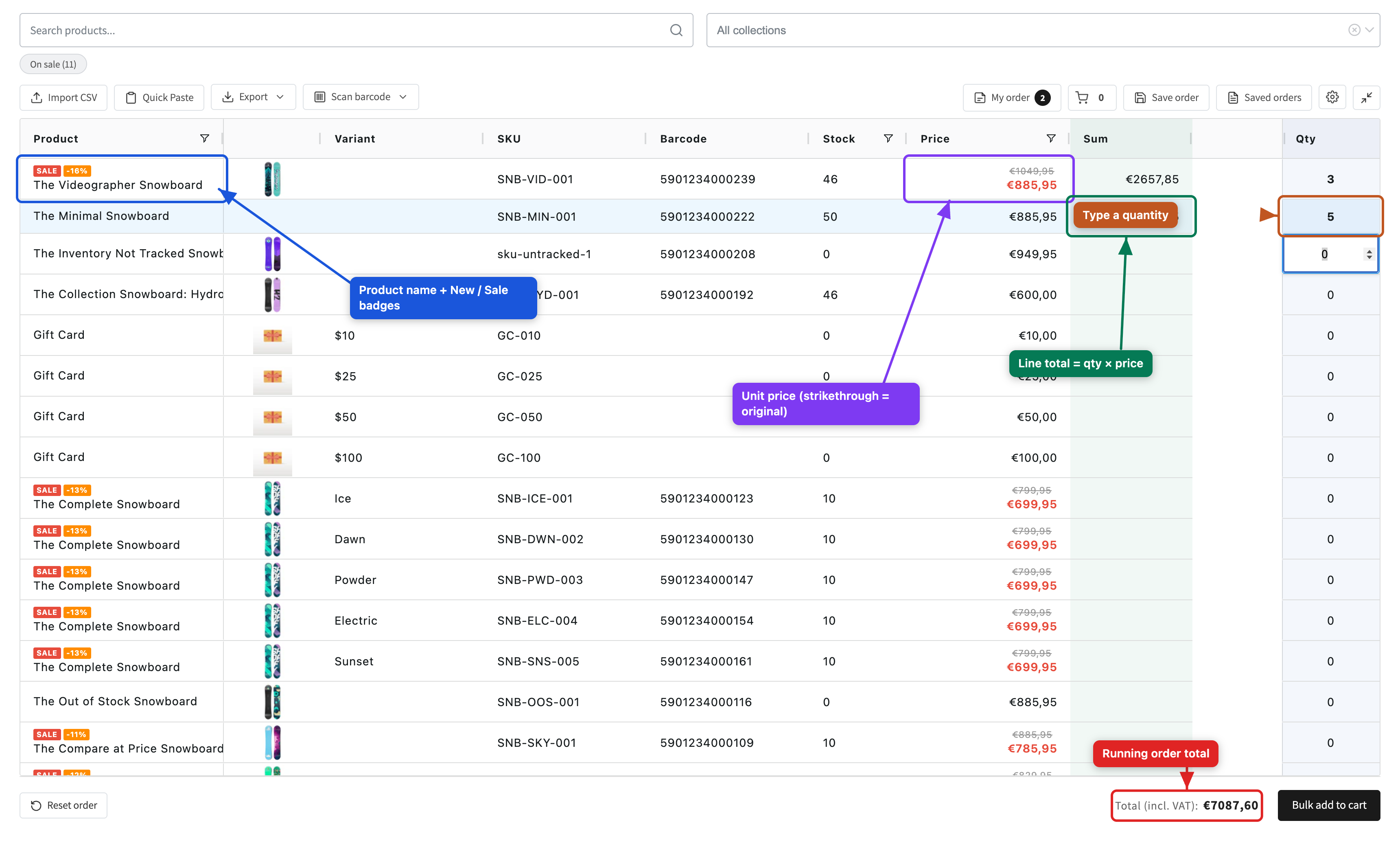Open Price column filter

[x=1051, y=138]
